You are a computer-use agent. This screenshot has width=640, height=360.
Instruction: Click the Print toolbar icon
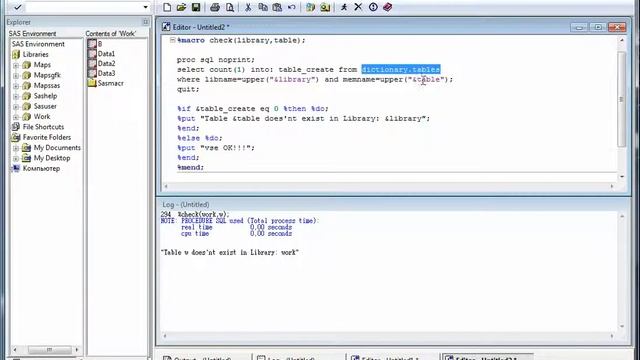click(215, 7)
